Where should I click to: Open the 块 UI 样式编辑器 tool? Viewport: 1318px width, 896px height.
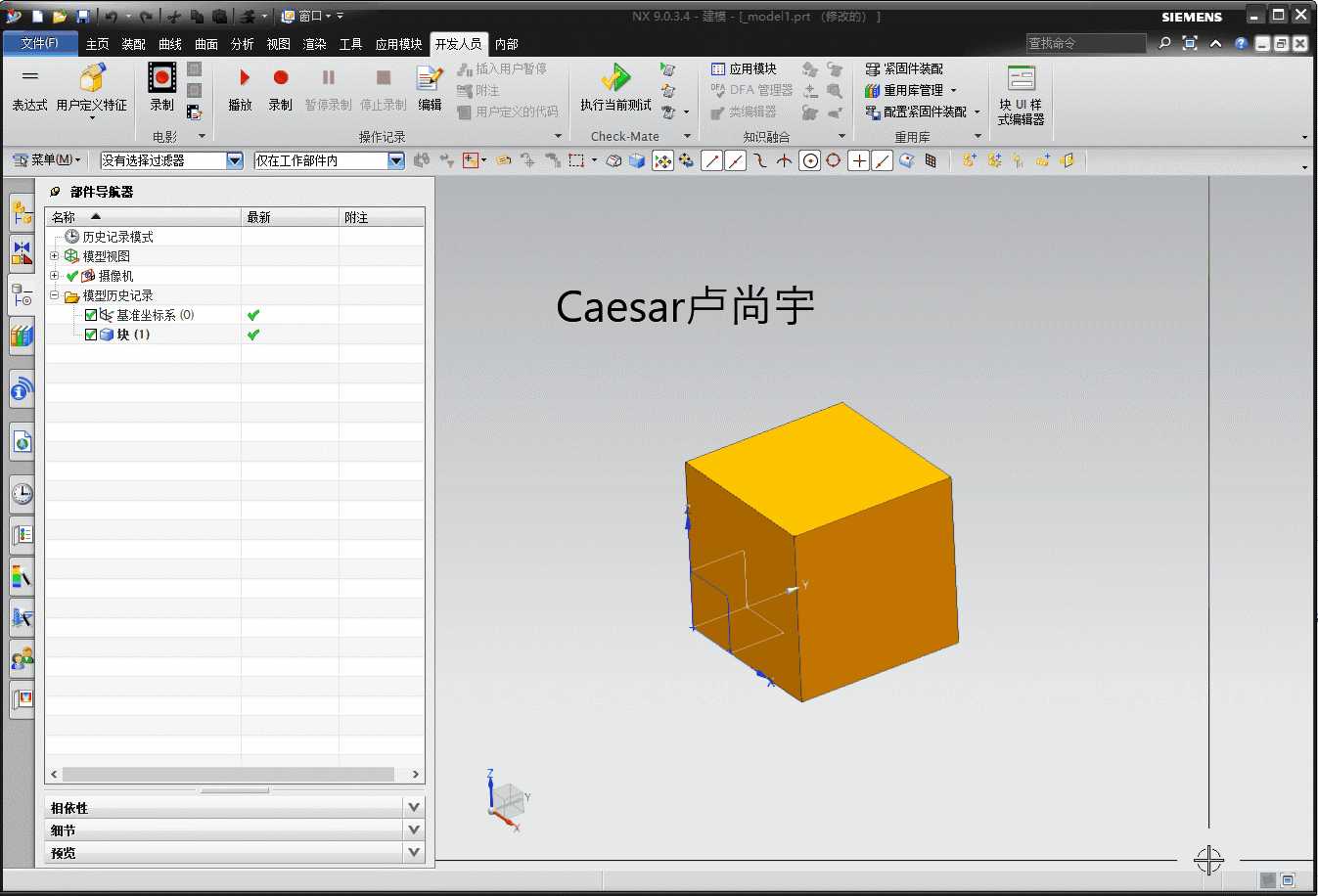click(x=1021, y=95)
